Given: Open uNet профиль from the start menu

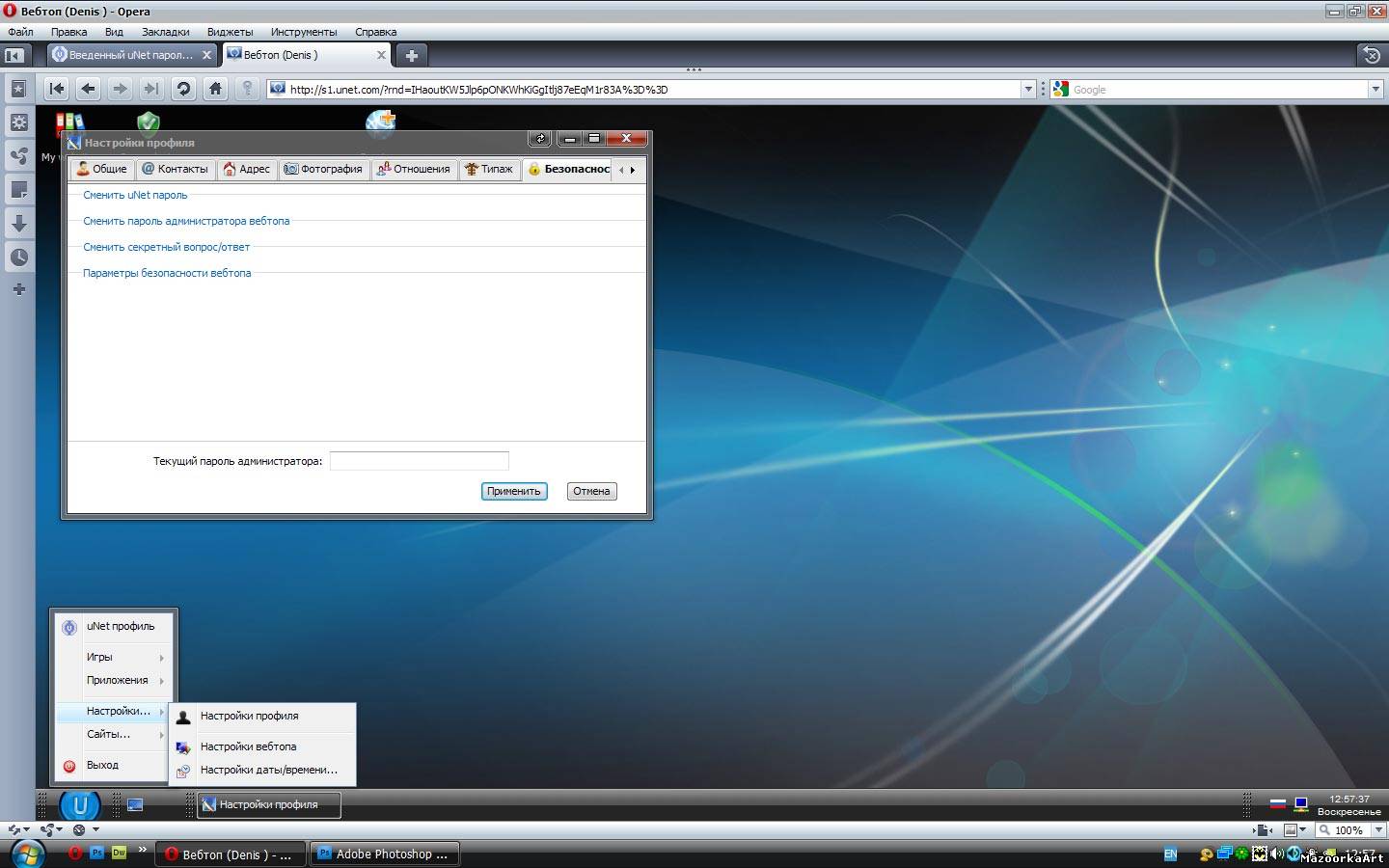Looking at the screenshot, I should 114,626.
